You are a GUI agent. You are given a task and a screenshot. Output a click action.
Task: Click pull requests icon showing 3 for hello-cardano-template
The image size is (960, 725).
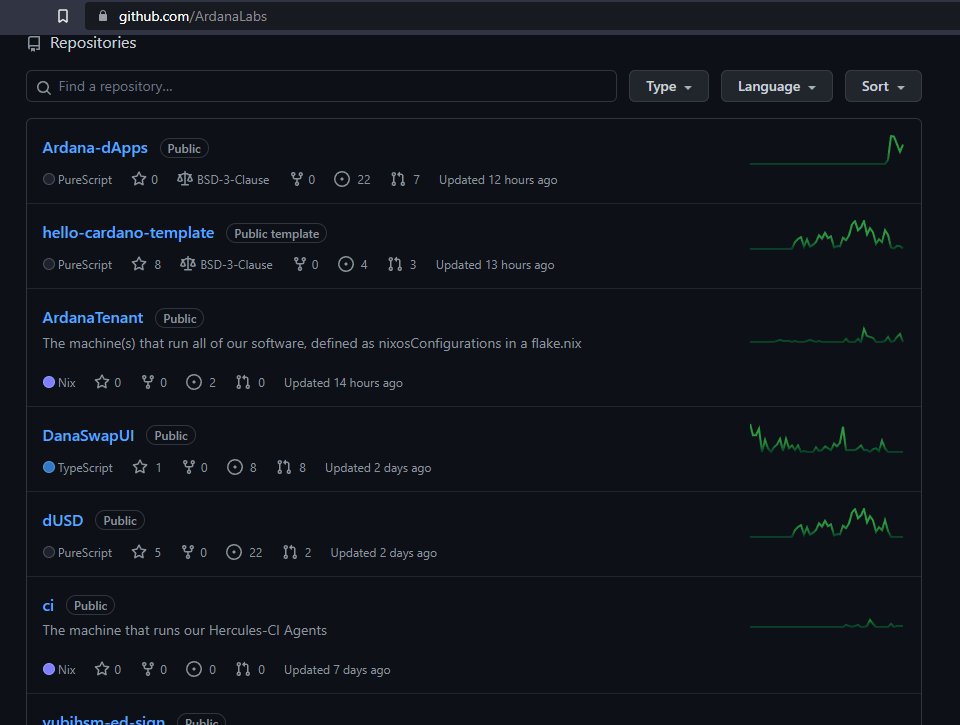tap(395, 264)
